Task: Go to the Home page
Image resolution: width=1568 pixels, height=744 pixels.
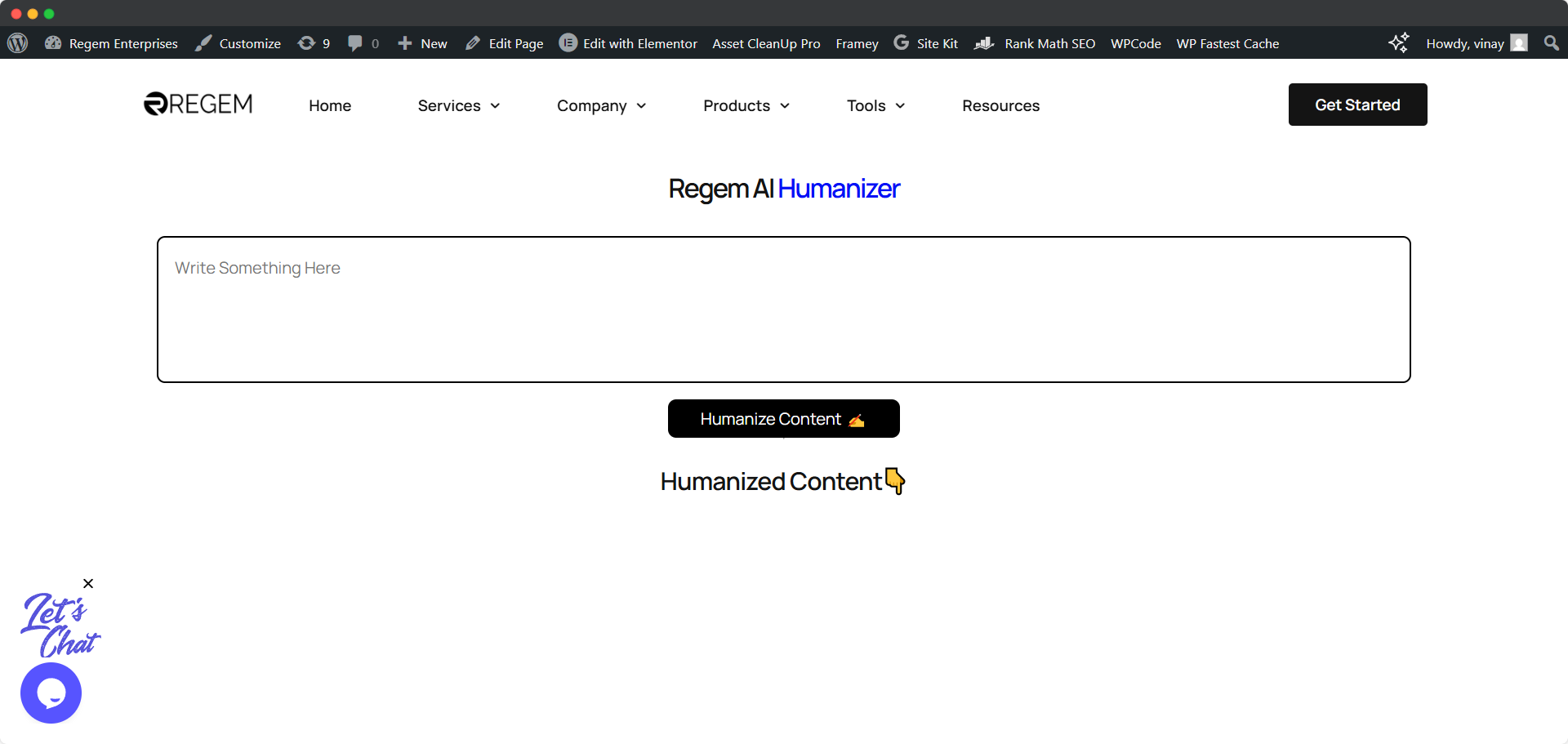Action: point(330,105)
